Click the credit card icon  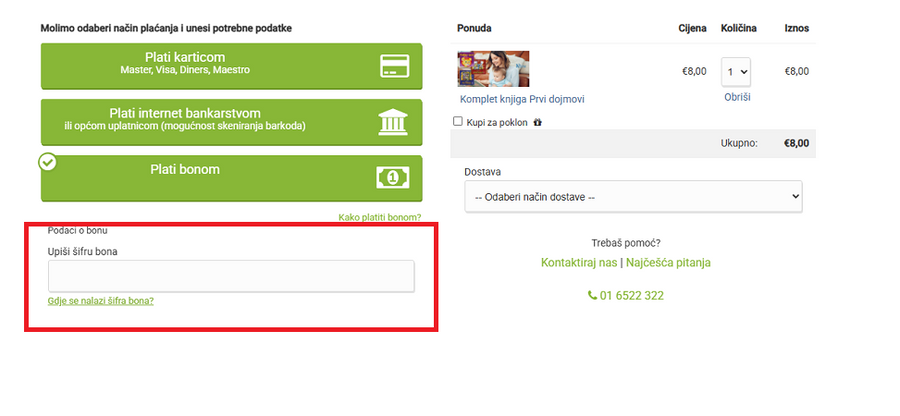[394, 66]
